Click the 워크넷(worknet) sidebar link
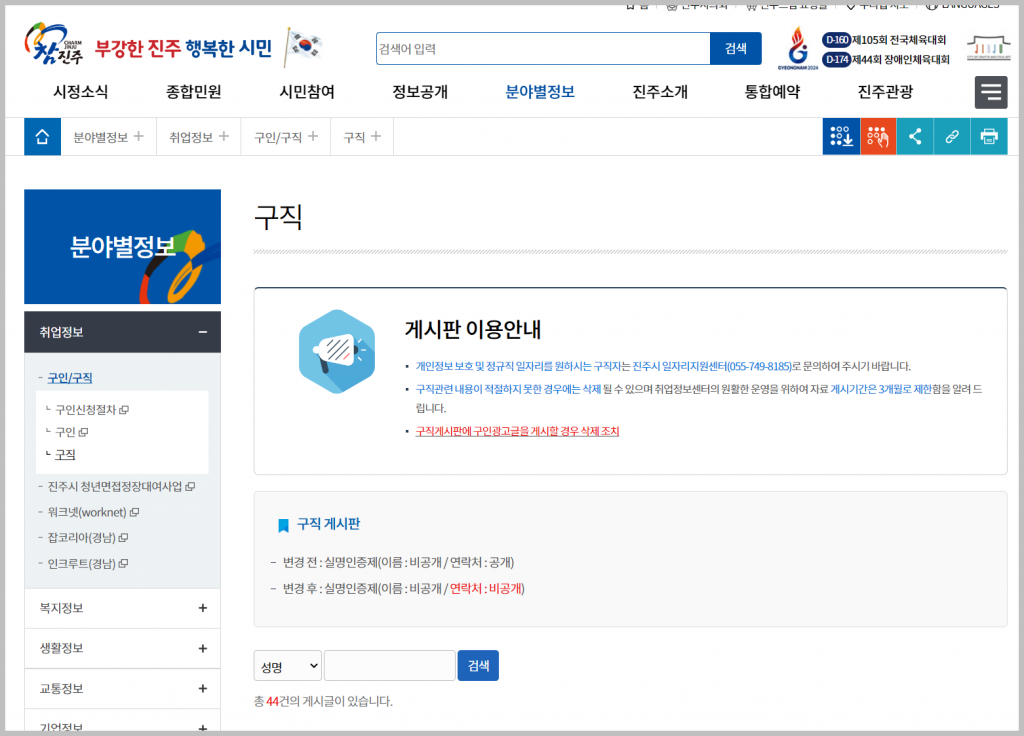This screenshot has height=736, width=1024. point(87,513)
